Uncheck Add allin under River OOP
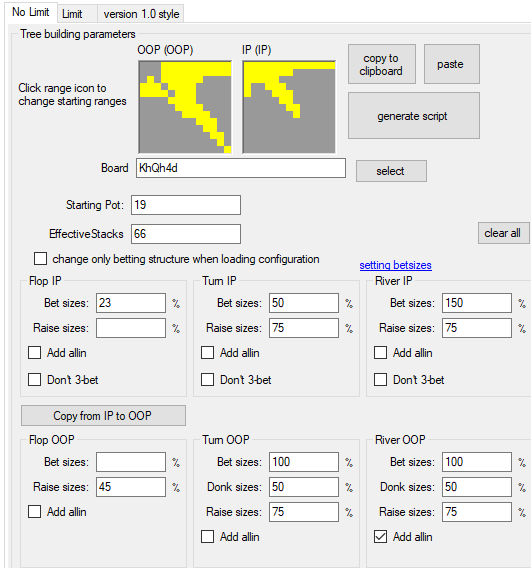531x568 pixels. (x=381, y=537)
